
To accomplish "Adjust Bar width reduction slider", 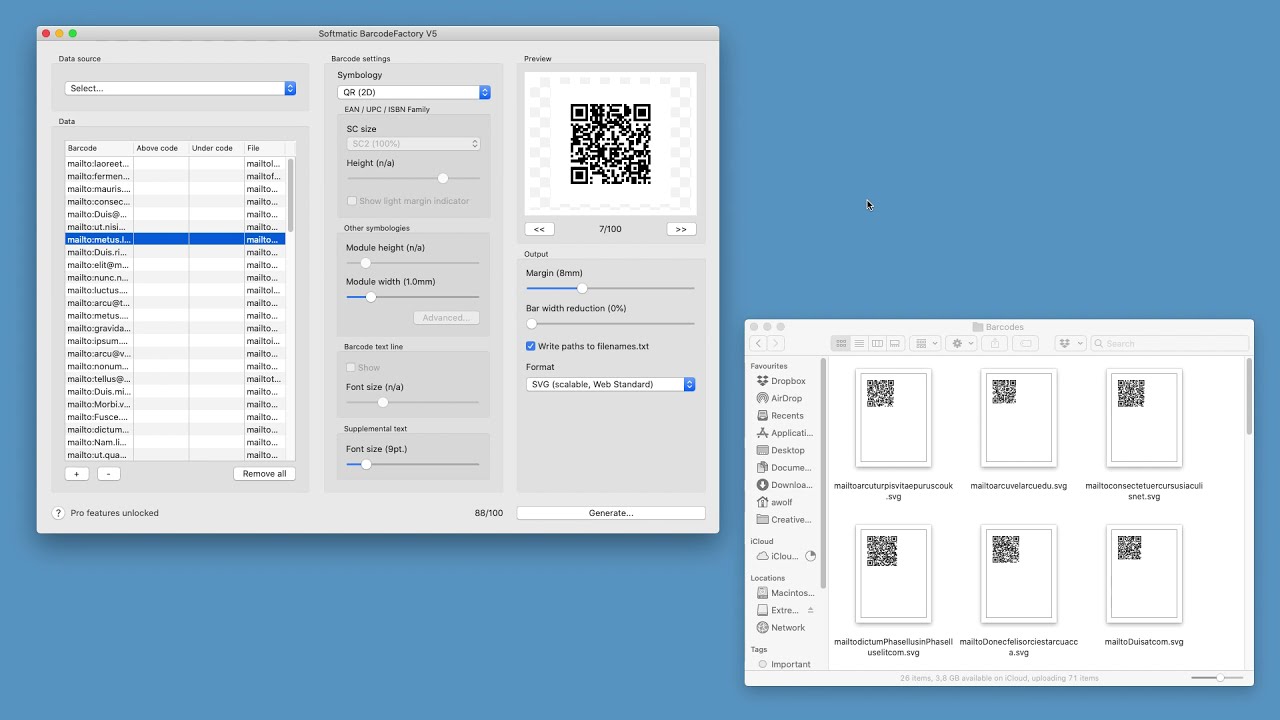I will pos(532,323).
